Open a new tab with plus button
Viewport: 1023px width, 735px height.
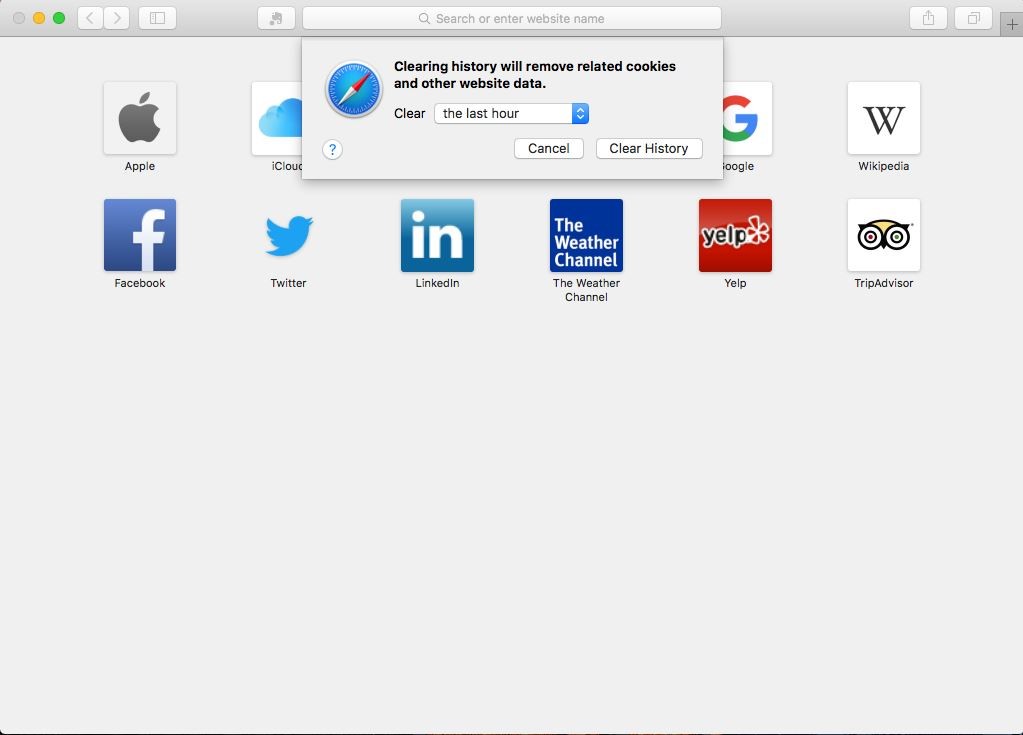[x=1012, y=25]
